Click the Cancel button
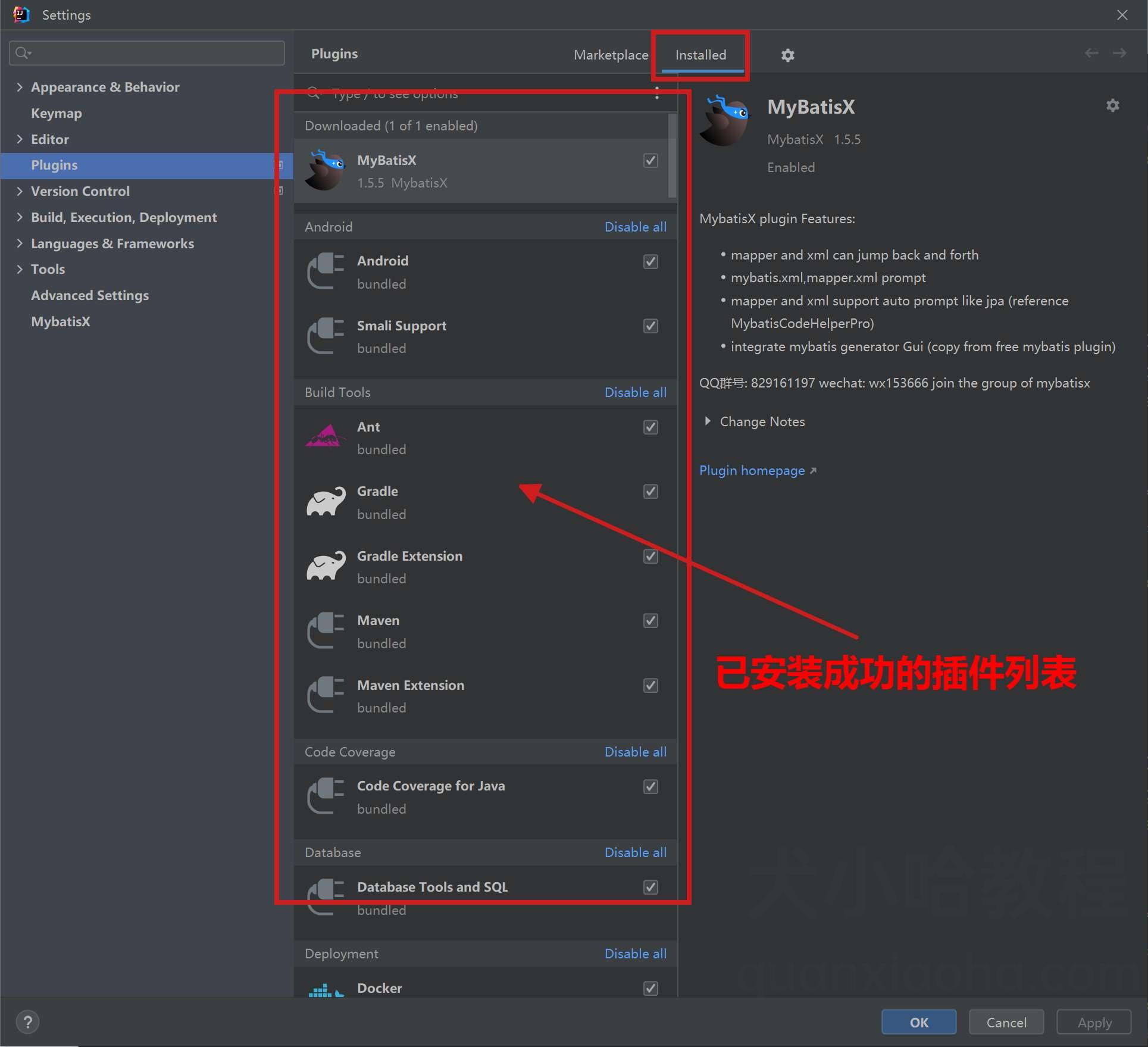The image size is (1148, 1047). coord(1006,1022)
